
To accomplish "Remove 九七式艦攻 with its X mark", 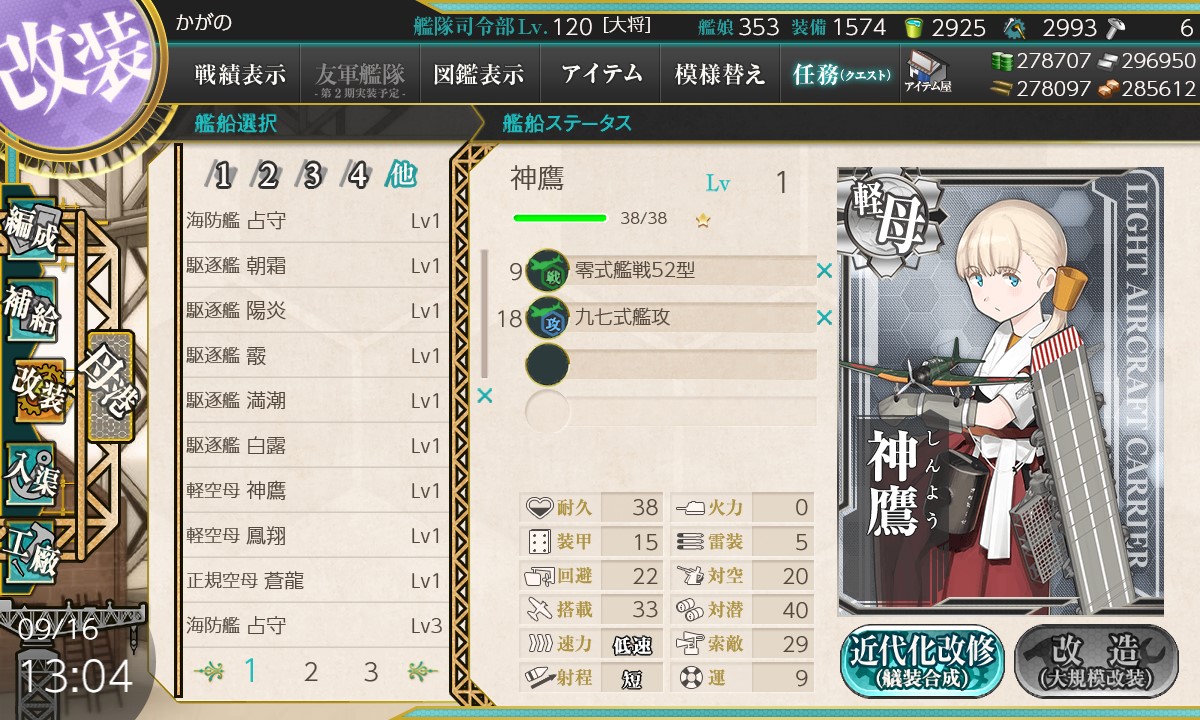I will pos(824,318).
